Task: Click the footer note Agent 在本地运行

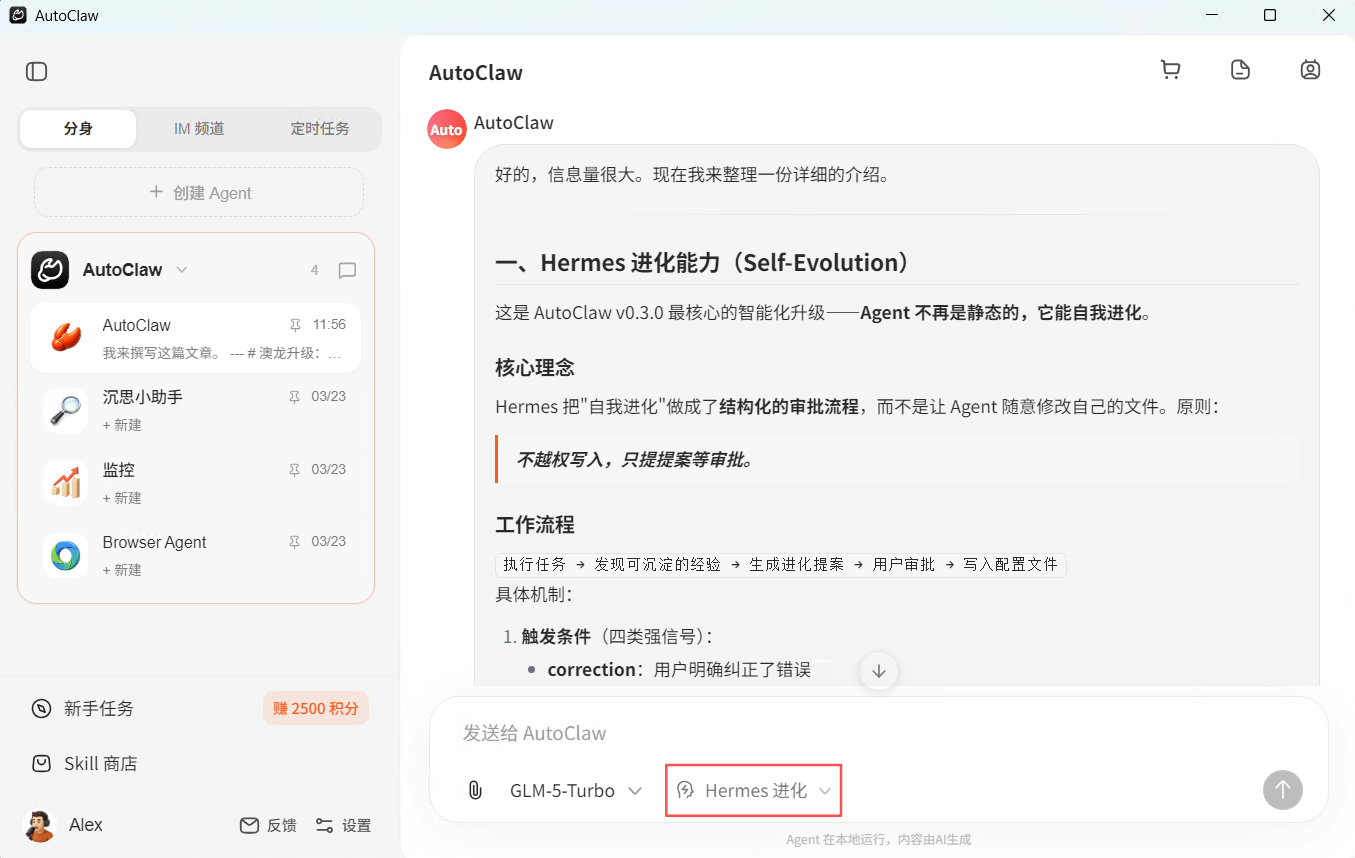Action: pos(878,840)
